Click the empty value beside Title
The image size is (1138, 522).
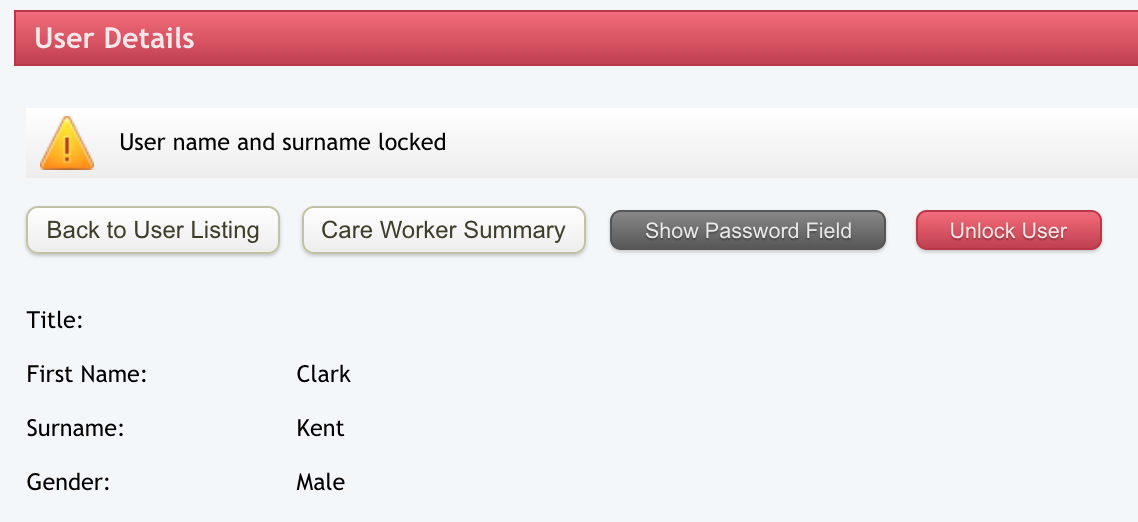tap(320, 321)
